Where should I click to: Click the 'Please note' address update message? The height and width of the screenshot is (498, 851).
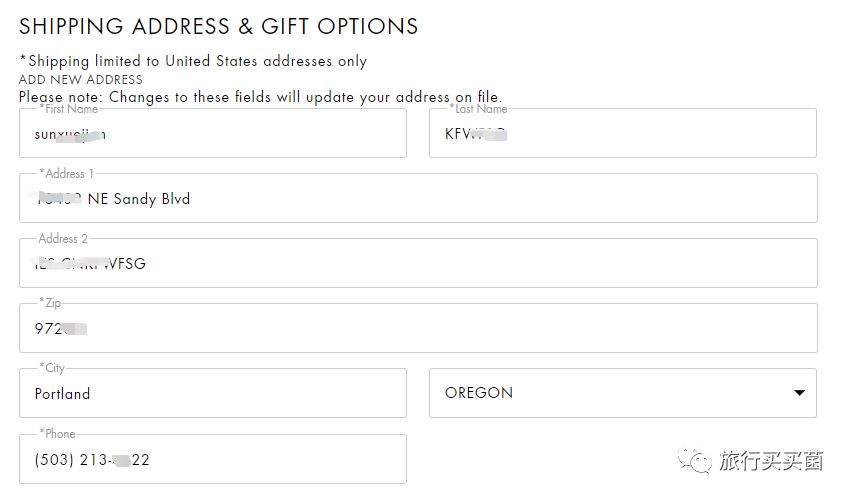click(260, 97)
